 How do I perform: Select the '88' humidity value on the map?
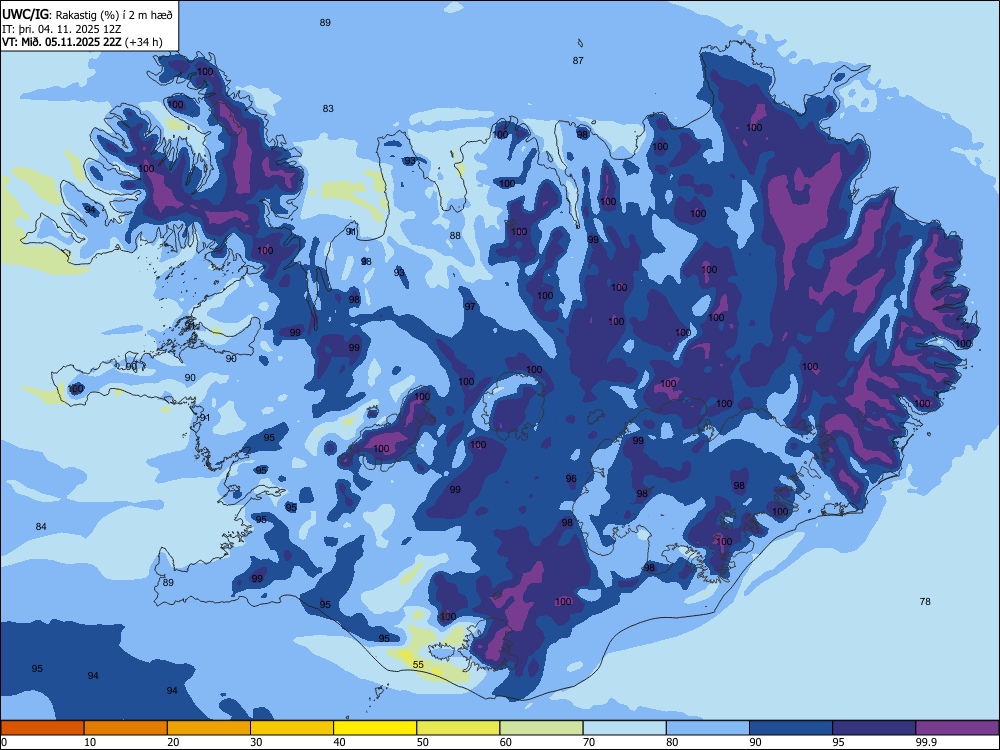455,235
